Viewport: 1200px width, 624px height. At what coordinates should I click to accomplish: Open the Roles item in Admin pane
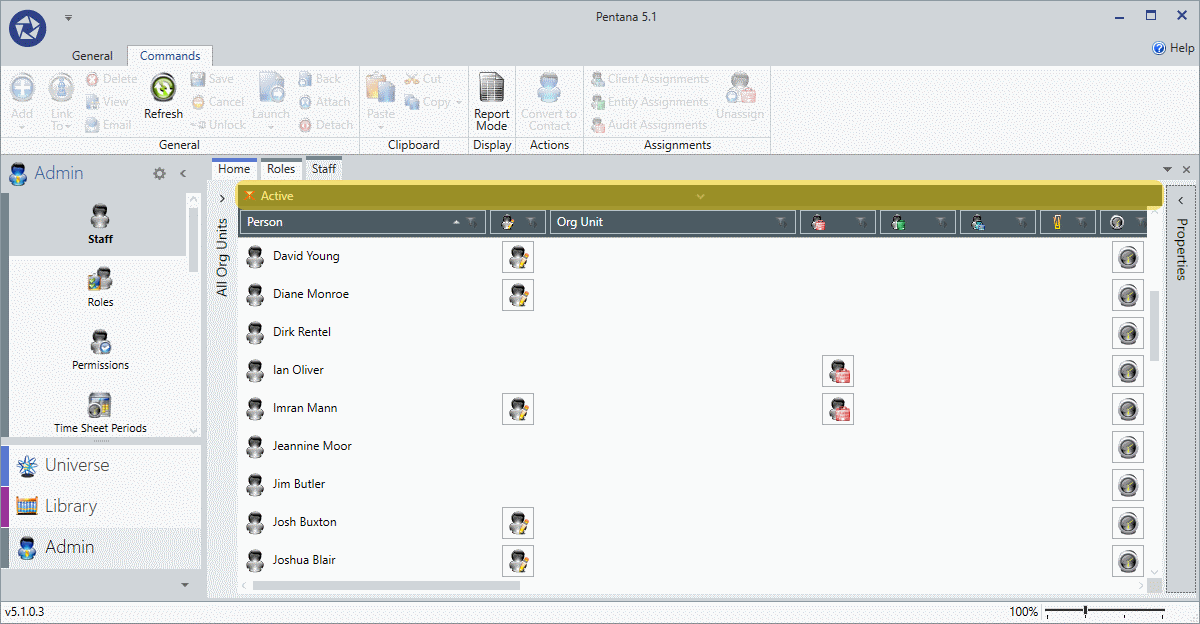coord(100,287)
